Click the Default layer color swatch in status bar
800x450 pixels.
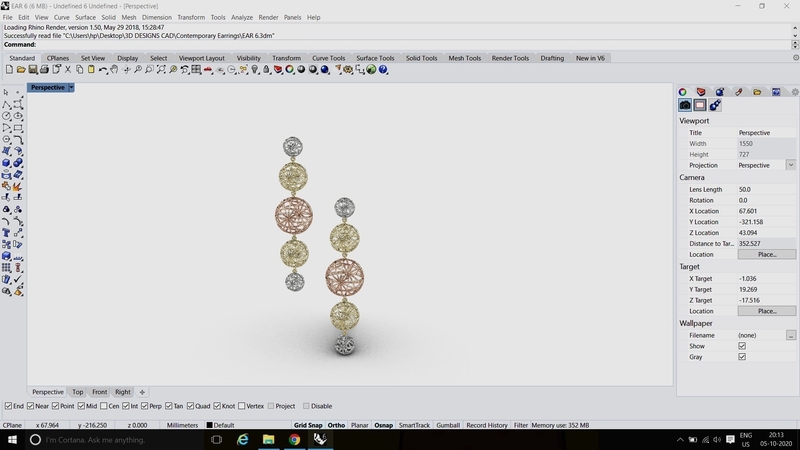point(209,425)
